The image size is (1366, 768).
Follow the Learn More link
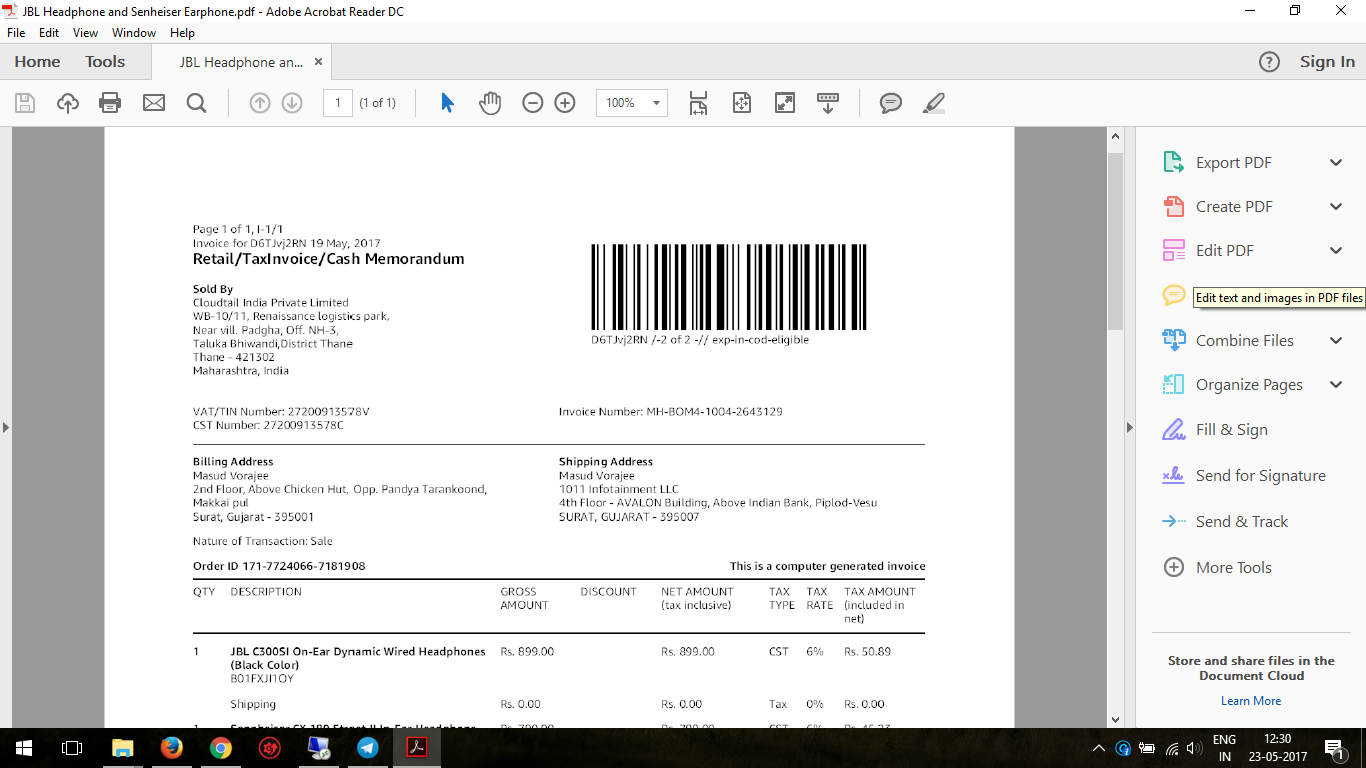pos(1250,701)
